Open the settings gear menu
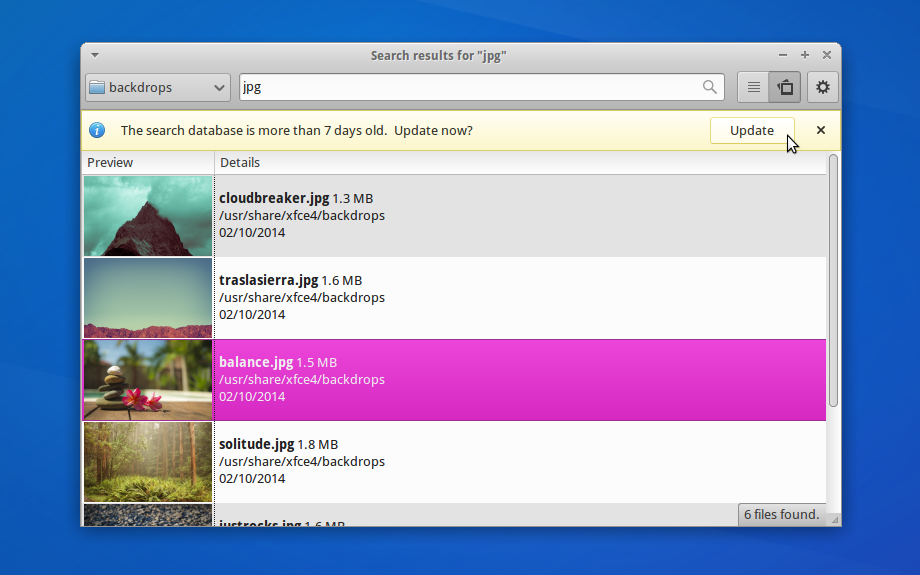Viewport: 920px width, 575px height. click(823, 87)
